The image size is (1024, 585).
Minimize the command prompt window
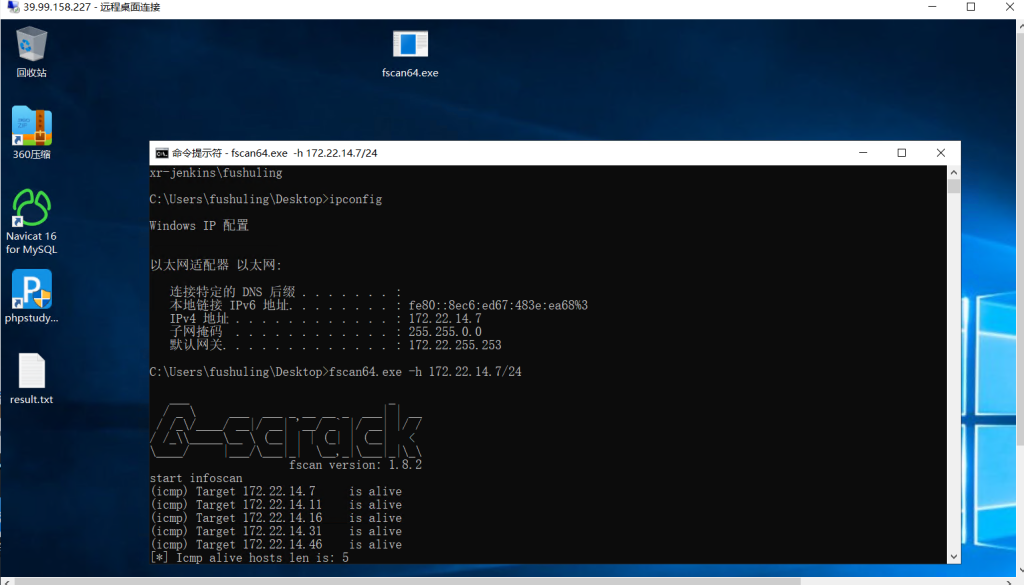(863, 153)
